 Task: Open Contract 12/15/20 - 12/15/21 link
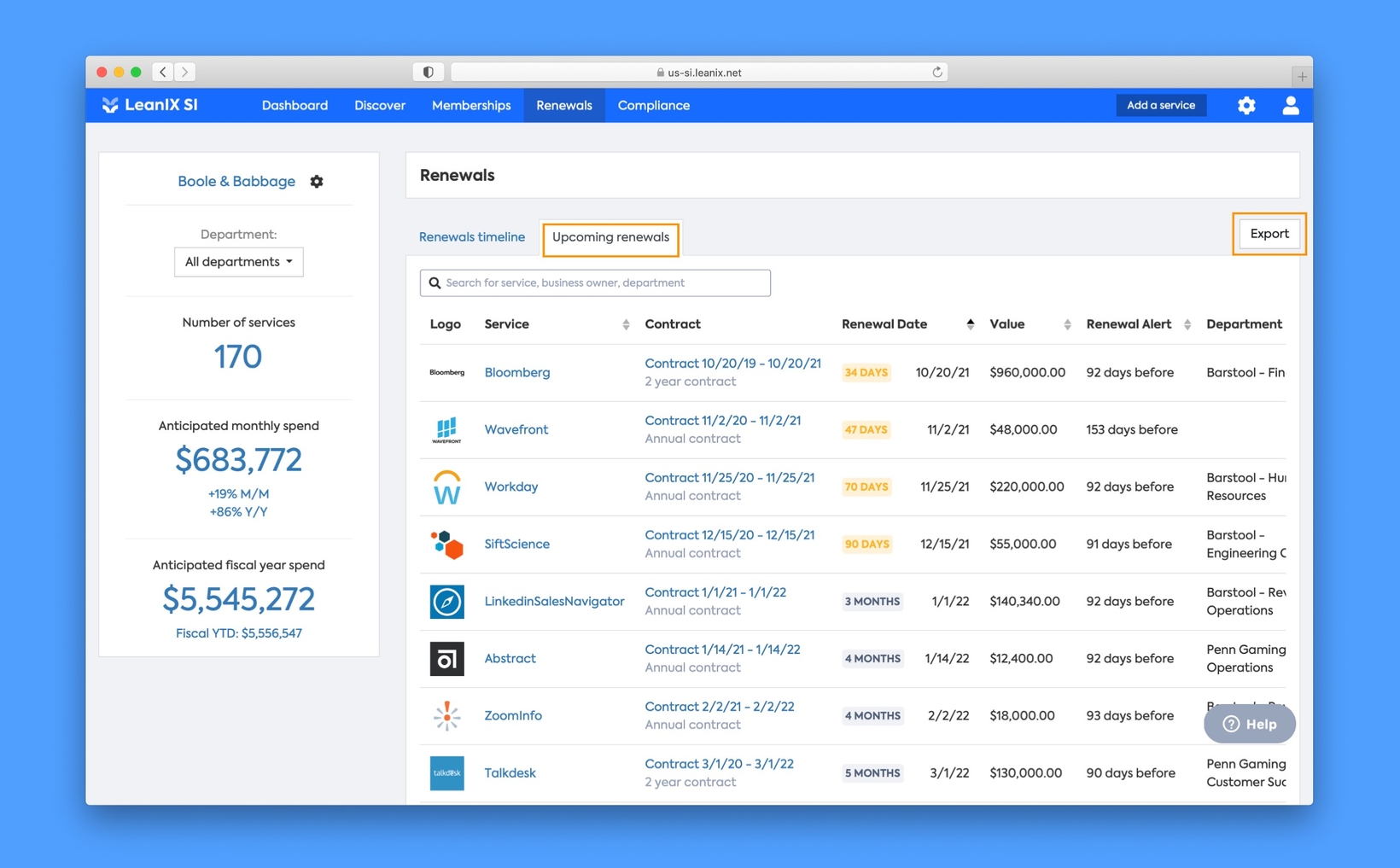click(x=730, y=535)
